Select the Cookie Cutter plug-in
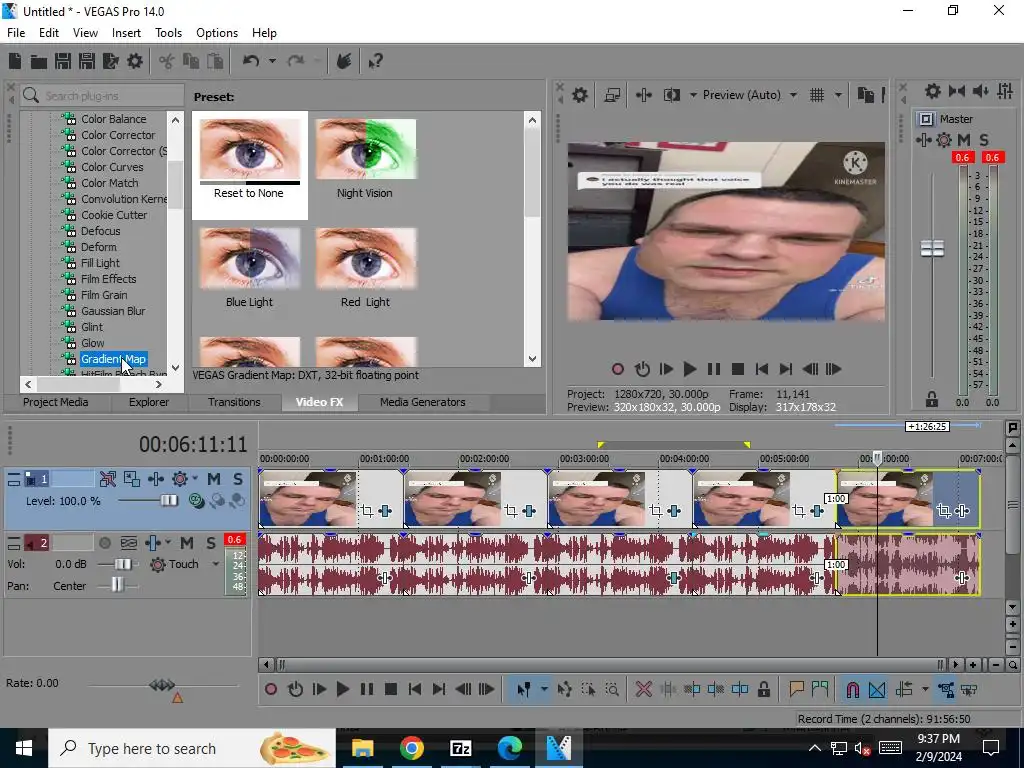 pos(114,215)
